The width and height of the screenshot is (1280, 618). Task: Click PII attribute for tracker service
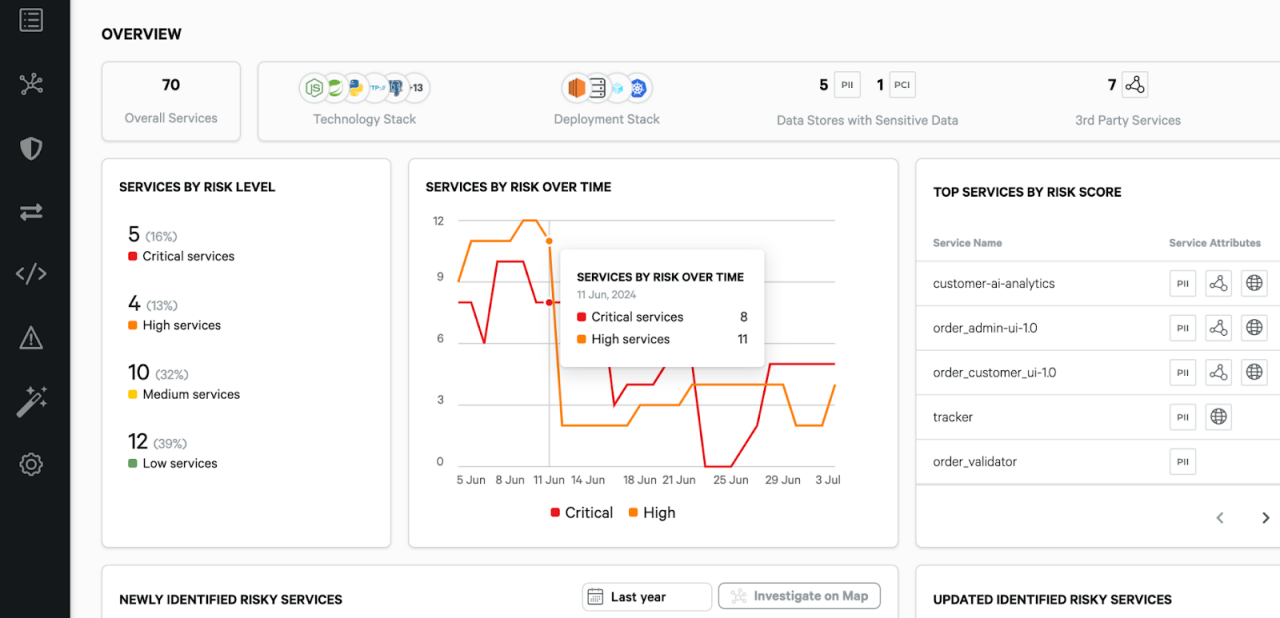pyautogui.click(x=1183, y=417)
